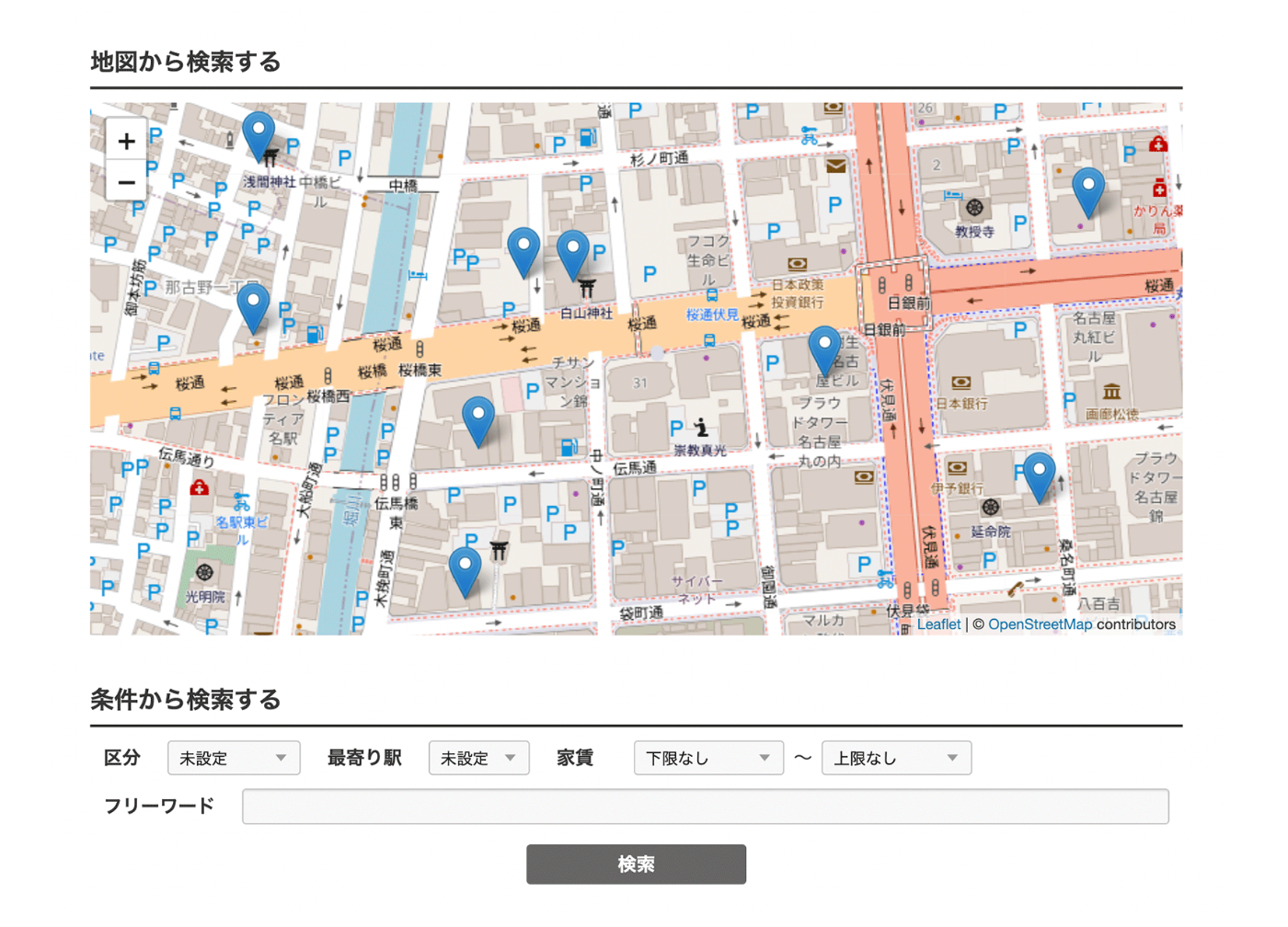Focus the フリーワード text field

pyautogui.click(x=705, y=807)
